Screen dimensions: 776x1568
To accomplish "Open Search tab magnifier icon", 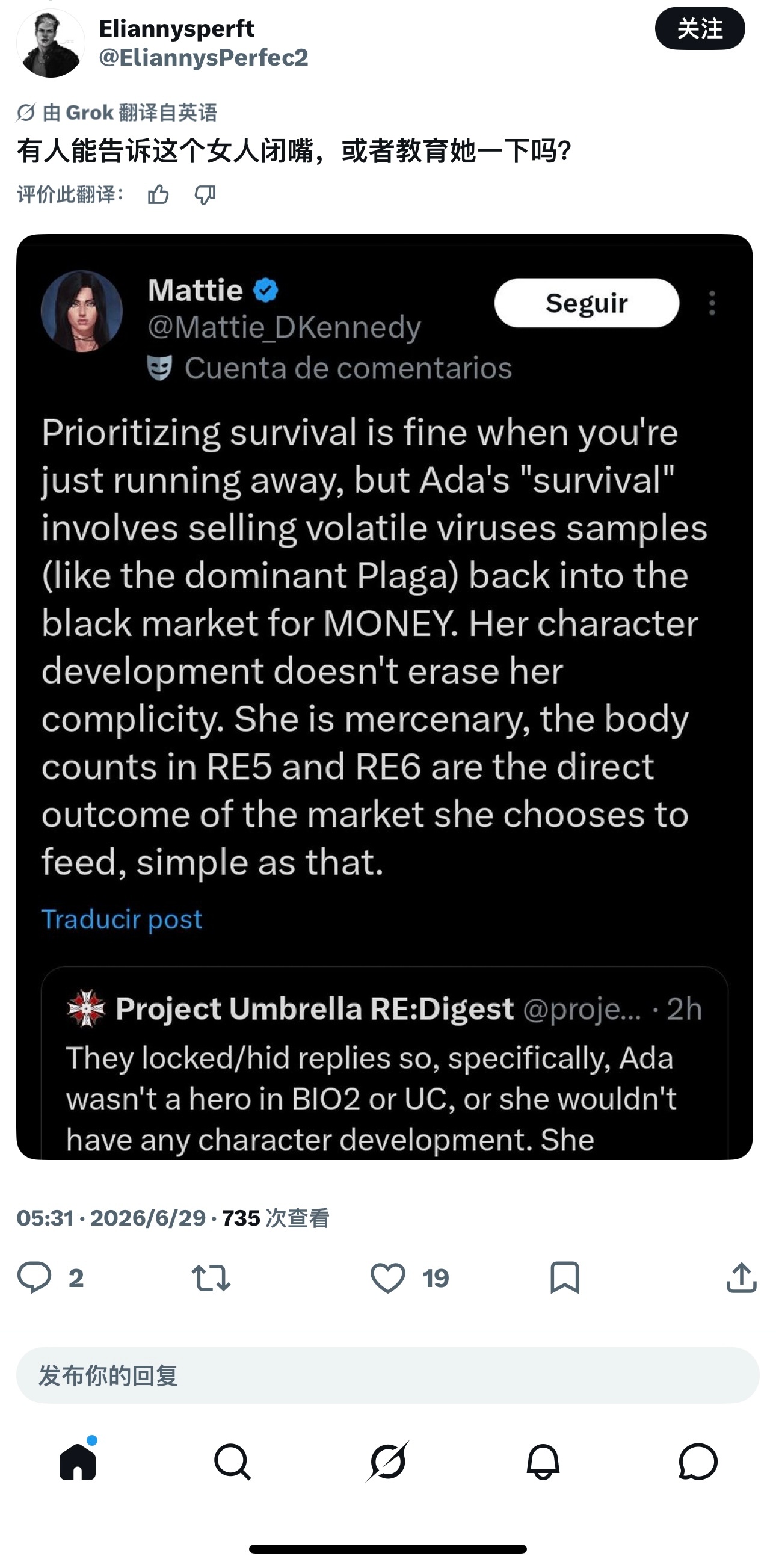I will (x=232, y=1461).
